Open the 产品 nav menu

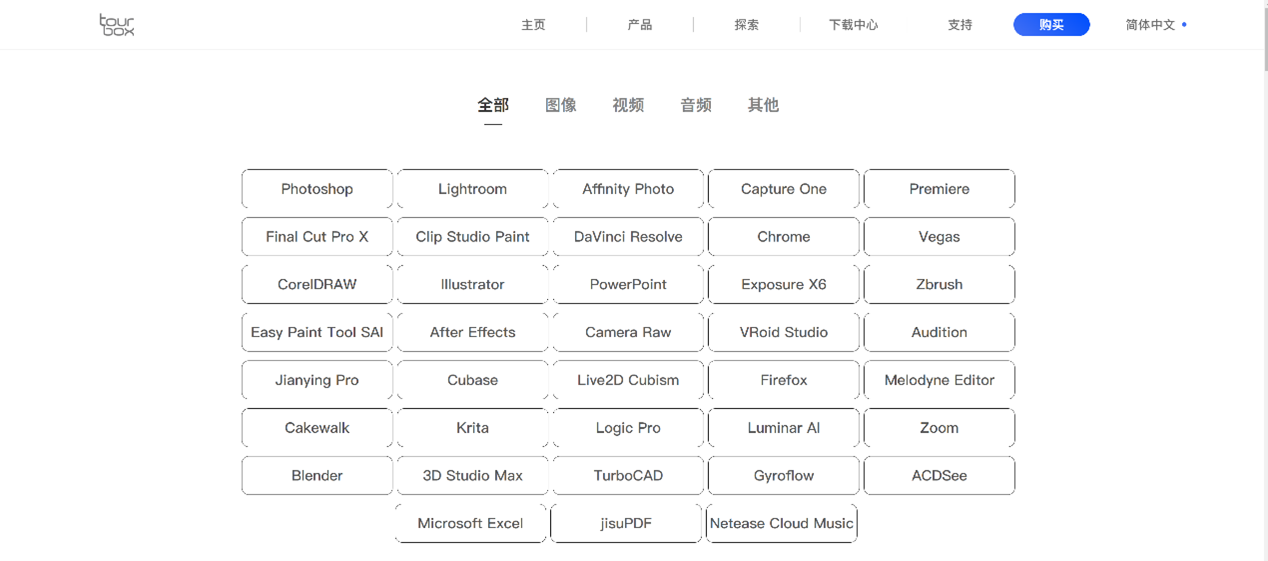pos(640,25)
